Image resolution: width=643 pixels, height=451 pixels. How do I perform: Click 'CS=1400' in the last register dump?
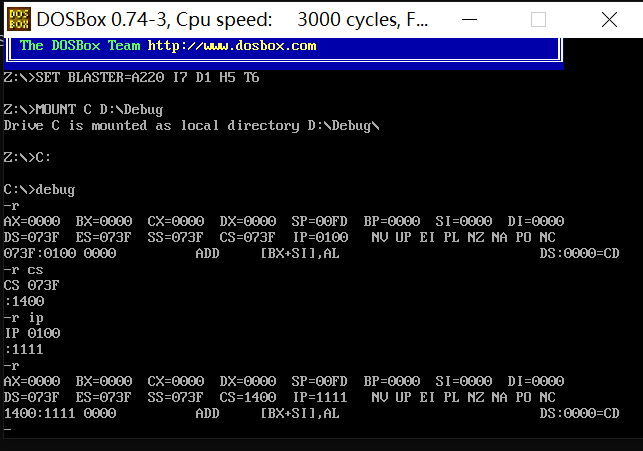pyautogui.click(x=248, y=397)
